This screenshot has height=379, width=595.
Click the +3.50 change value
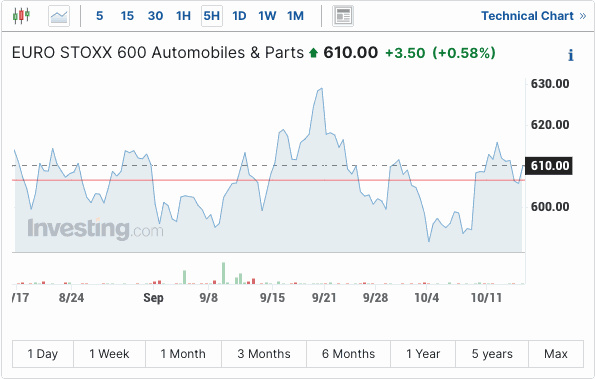405,53
